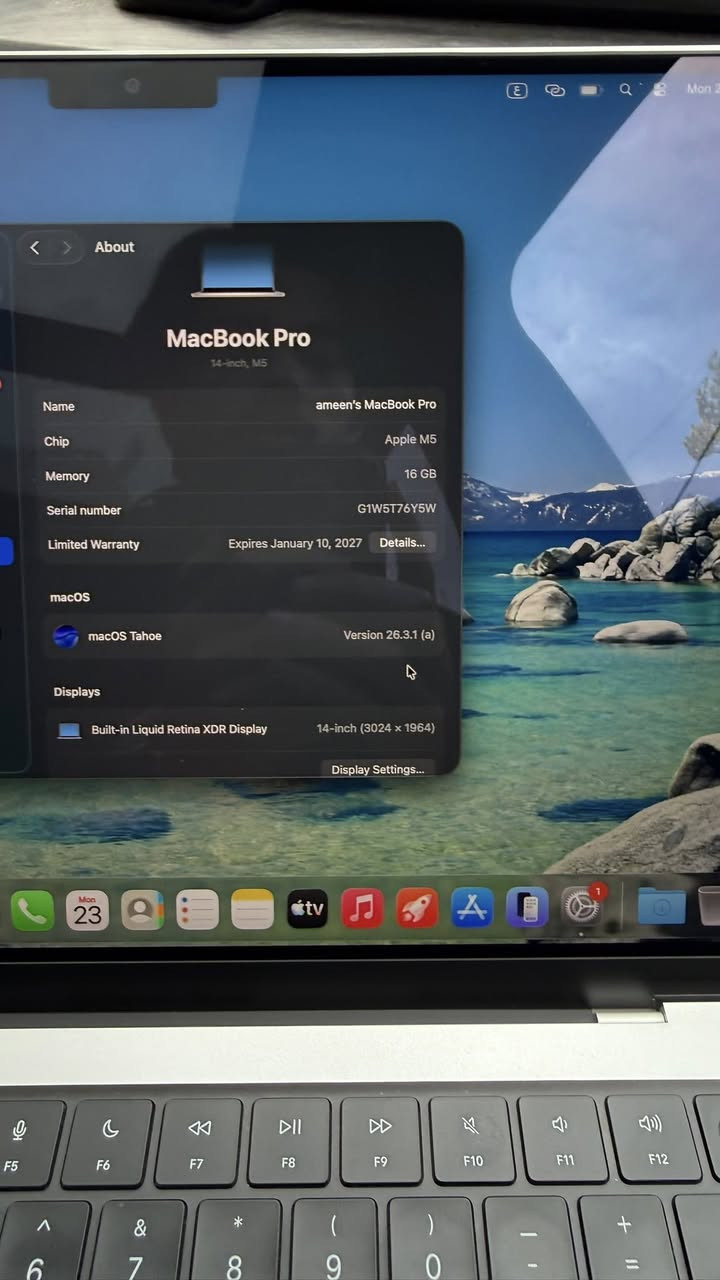Screen dimensions: 720x1280
Task: Open App Store from the Dock
Action: [x=472, y=908]
